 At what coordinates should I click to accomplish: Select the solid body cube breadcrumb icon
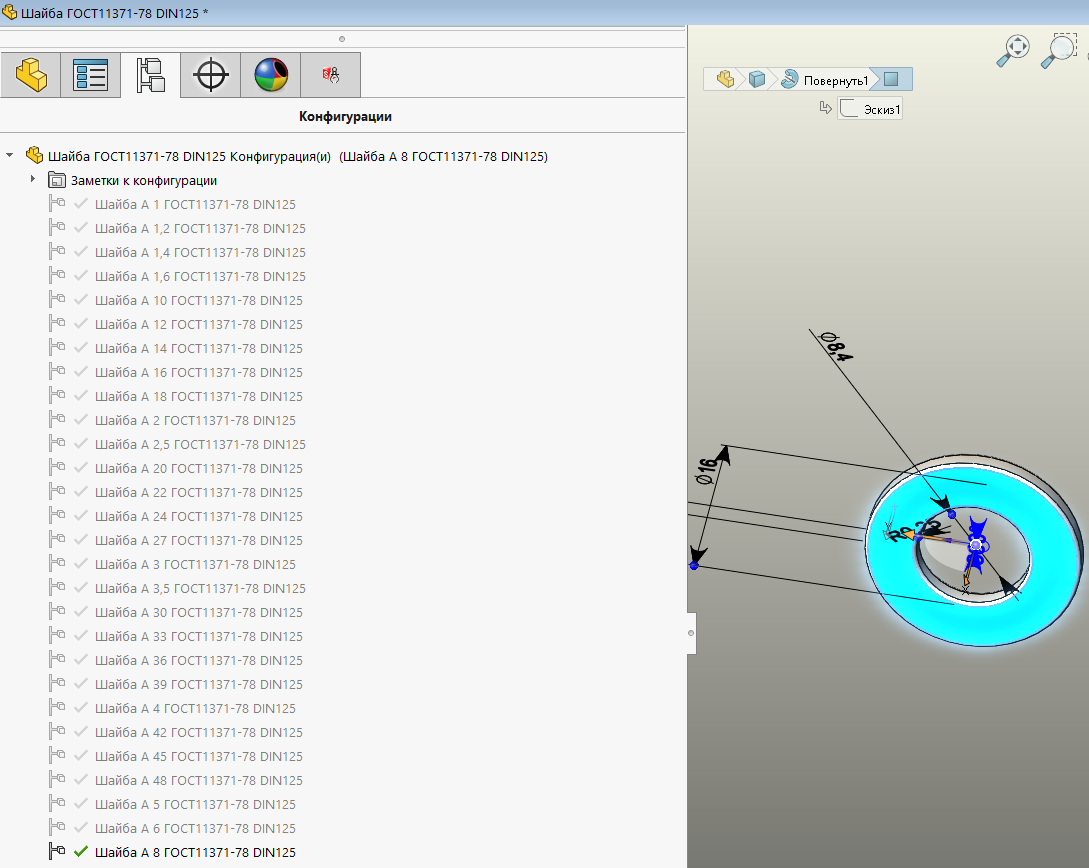point(757,79)
